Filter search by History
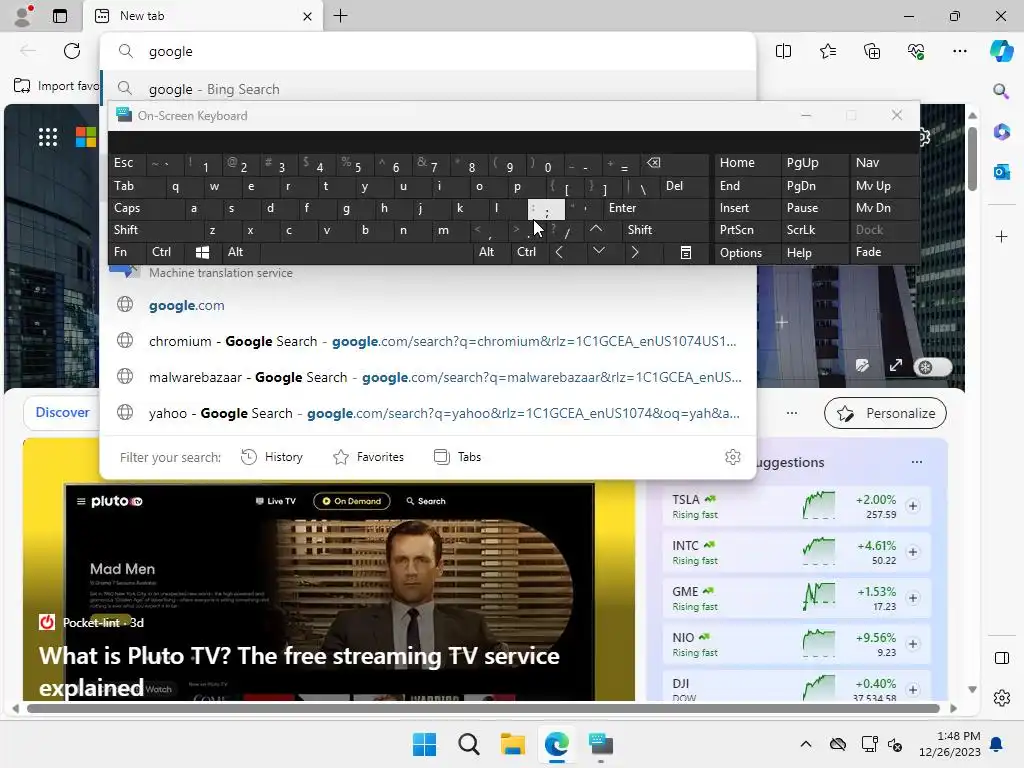Screen dimensions: 1024x768 coord(272,457)
